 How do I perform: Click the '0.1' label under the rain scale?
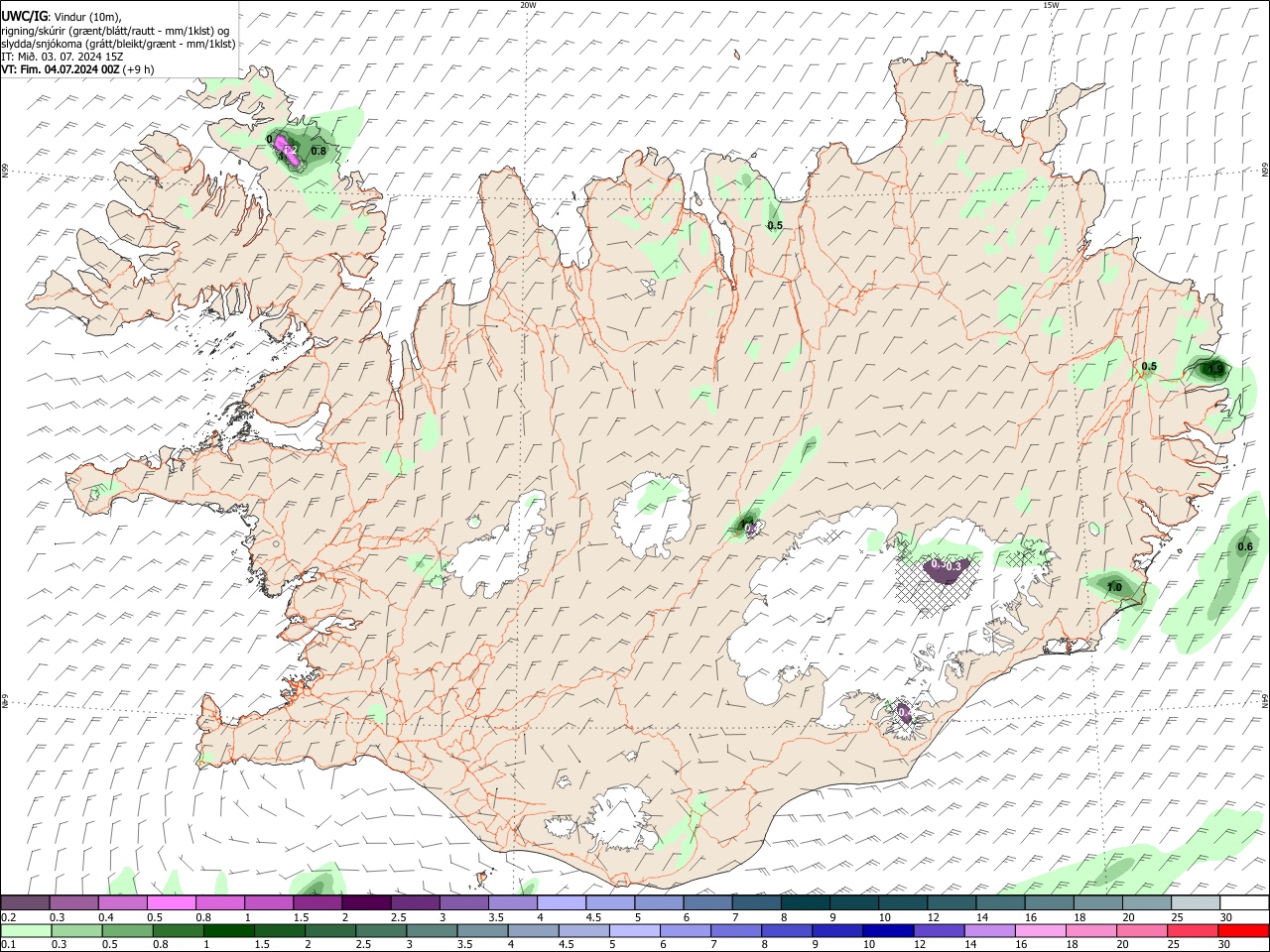[x=8, y=944]
